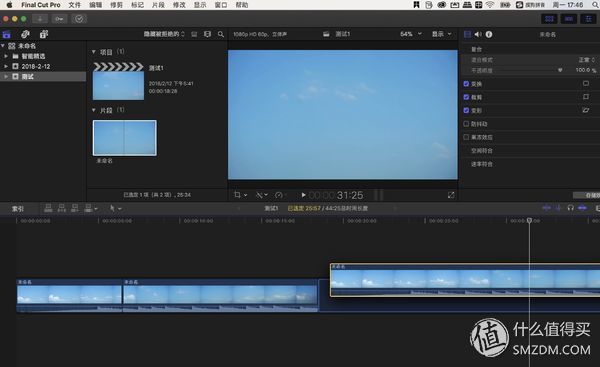Viewport: 600px width, 367px height.
Task: Open the blend mode 正常 dropdown
Action: tap(587, 60)
